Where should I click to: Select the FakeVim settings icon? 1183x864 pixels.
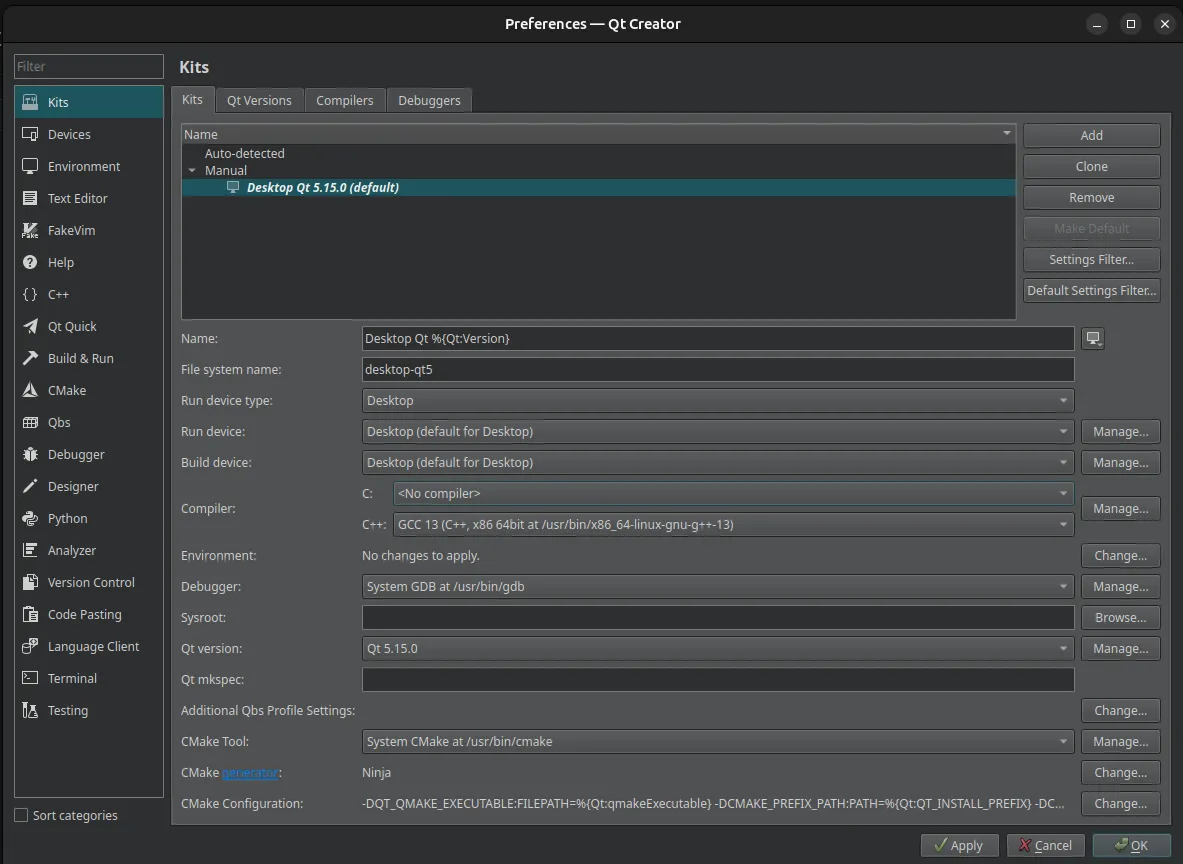pyautogui.click(x=30, y=230)
